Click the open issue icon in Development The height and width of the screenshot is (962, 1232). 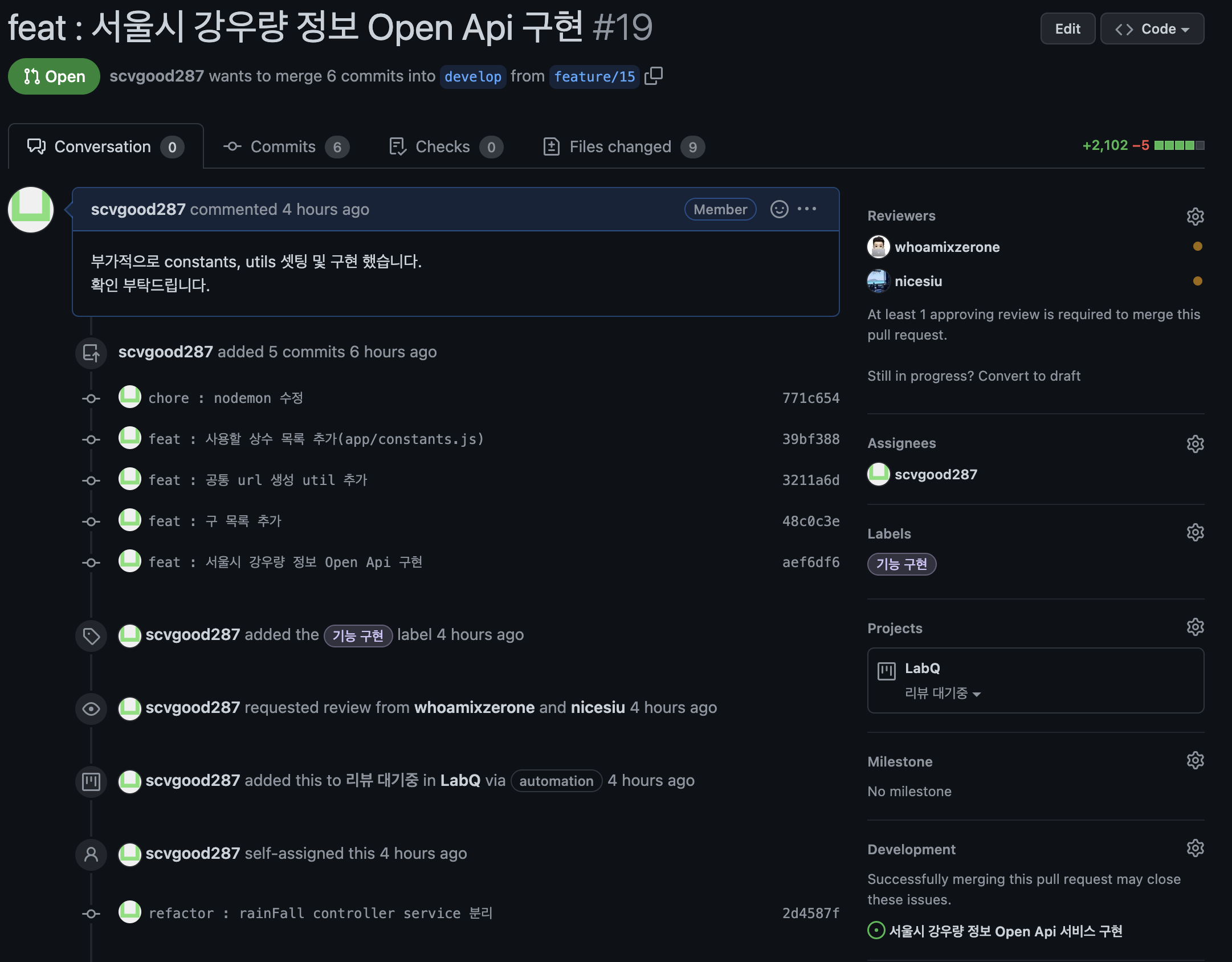coord(876,930)
